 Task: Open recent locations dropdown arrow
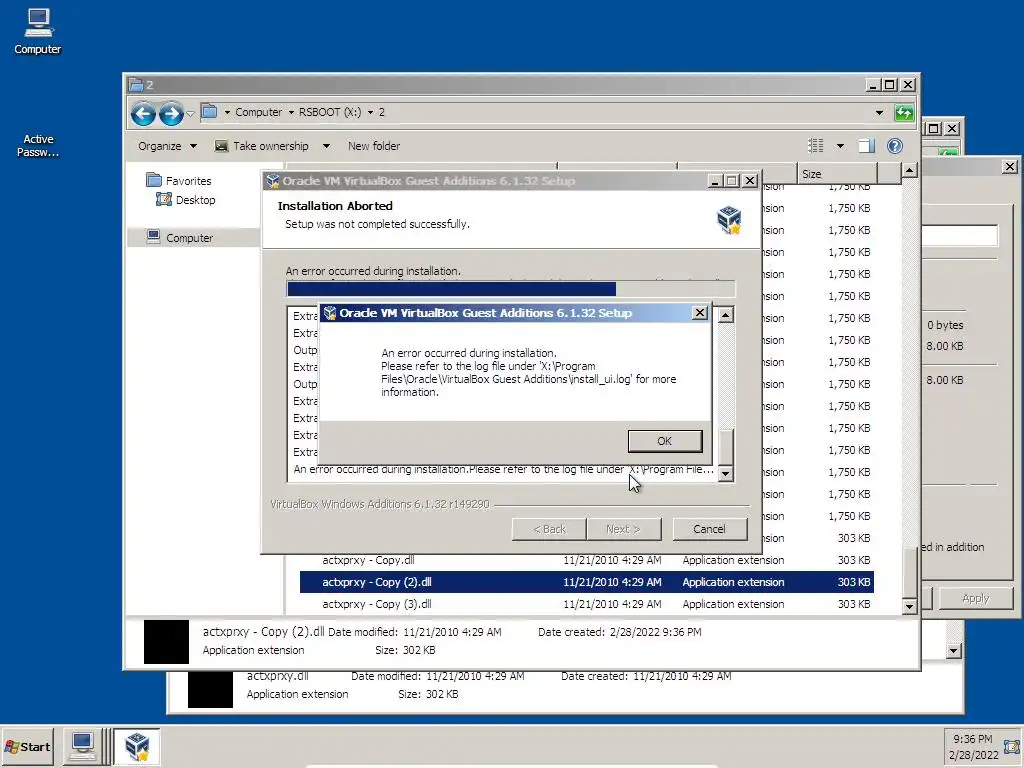(x=190, y=114)
